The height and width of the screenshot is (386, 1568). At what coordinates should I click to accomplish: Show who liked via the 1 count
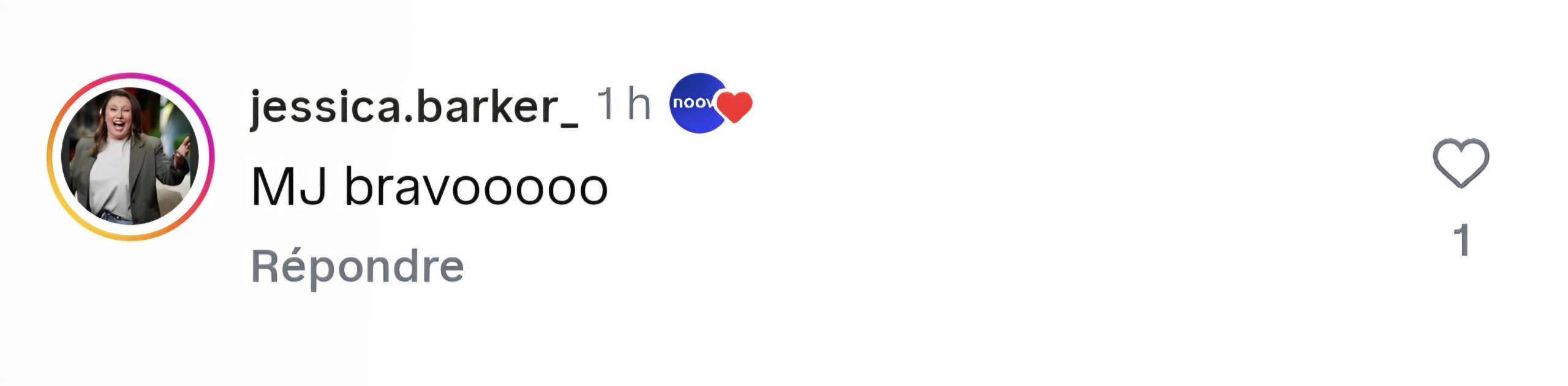coord(1461,240)
